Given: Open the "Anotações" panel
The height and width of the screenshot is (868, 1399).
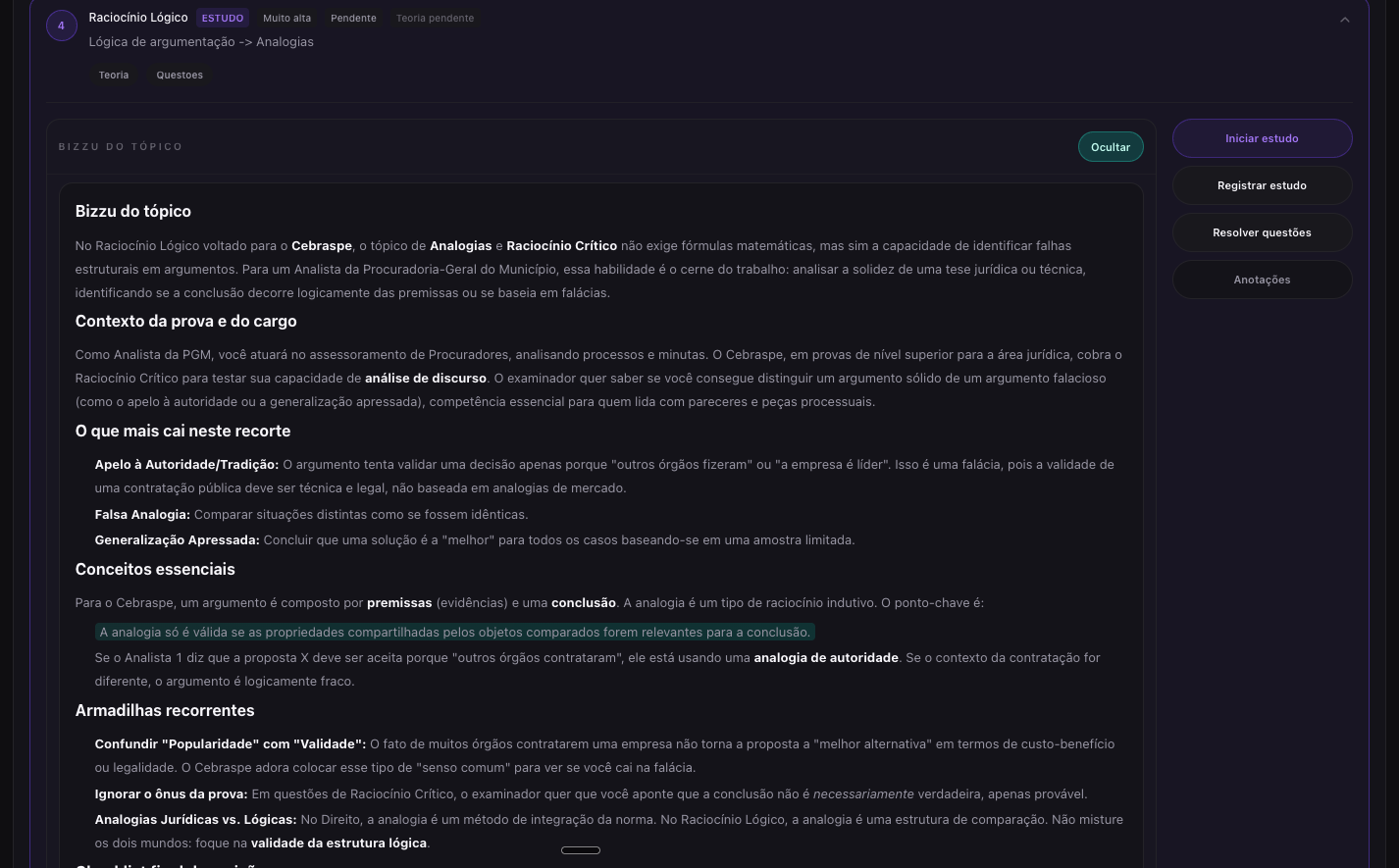Looking at the screenshot, I should coord(1262,280).
